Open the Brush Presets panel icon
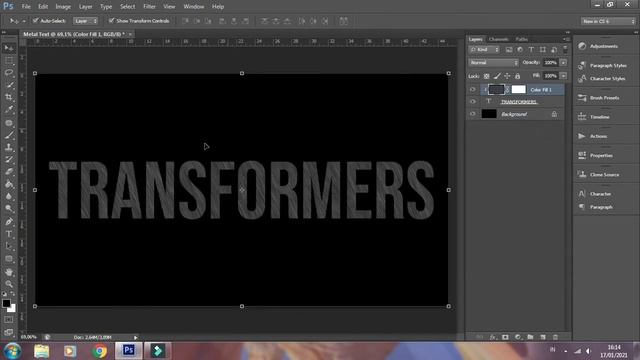The height and width of the screenshot is (360, 640). pyautogui.click(x=582, y=98)
